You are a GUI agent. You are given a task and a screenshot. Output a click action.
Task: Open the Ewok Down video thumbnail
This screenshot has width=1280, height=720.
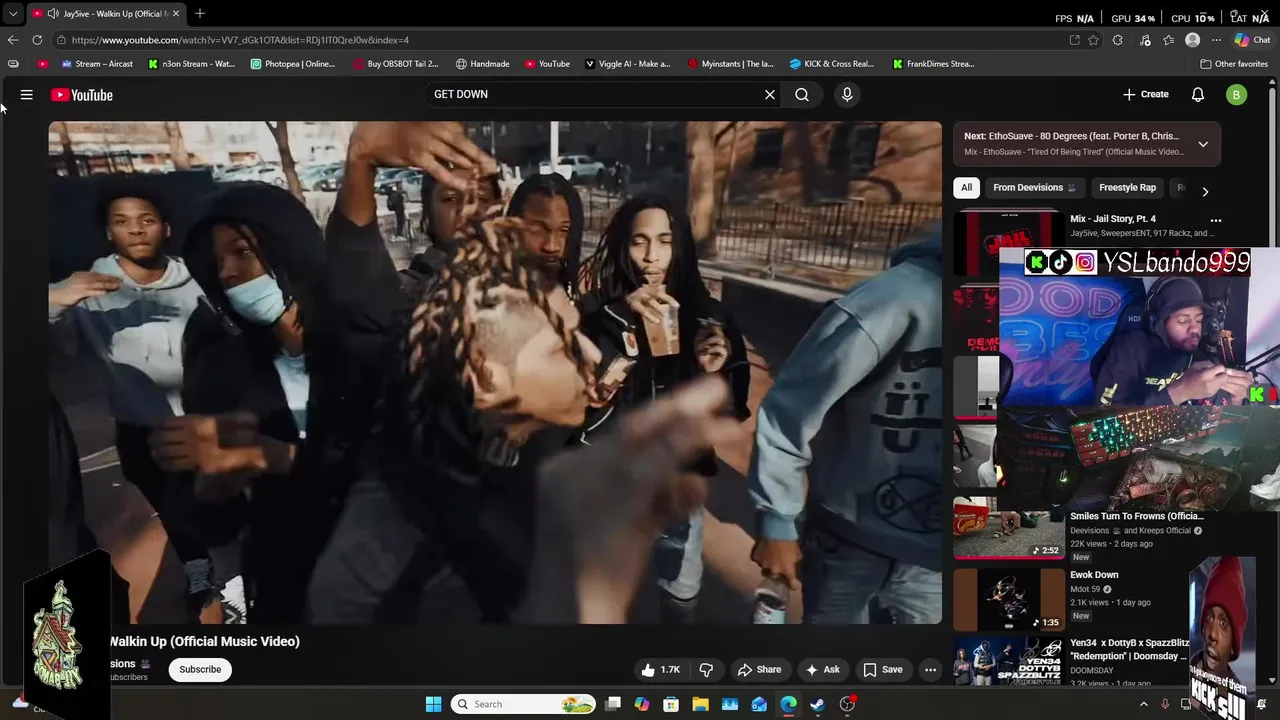1009,600
